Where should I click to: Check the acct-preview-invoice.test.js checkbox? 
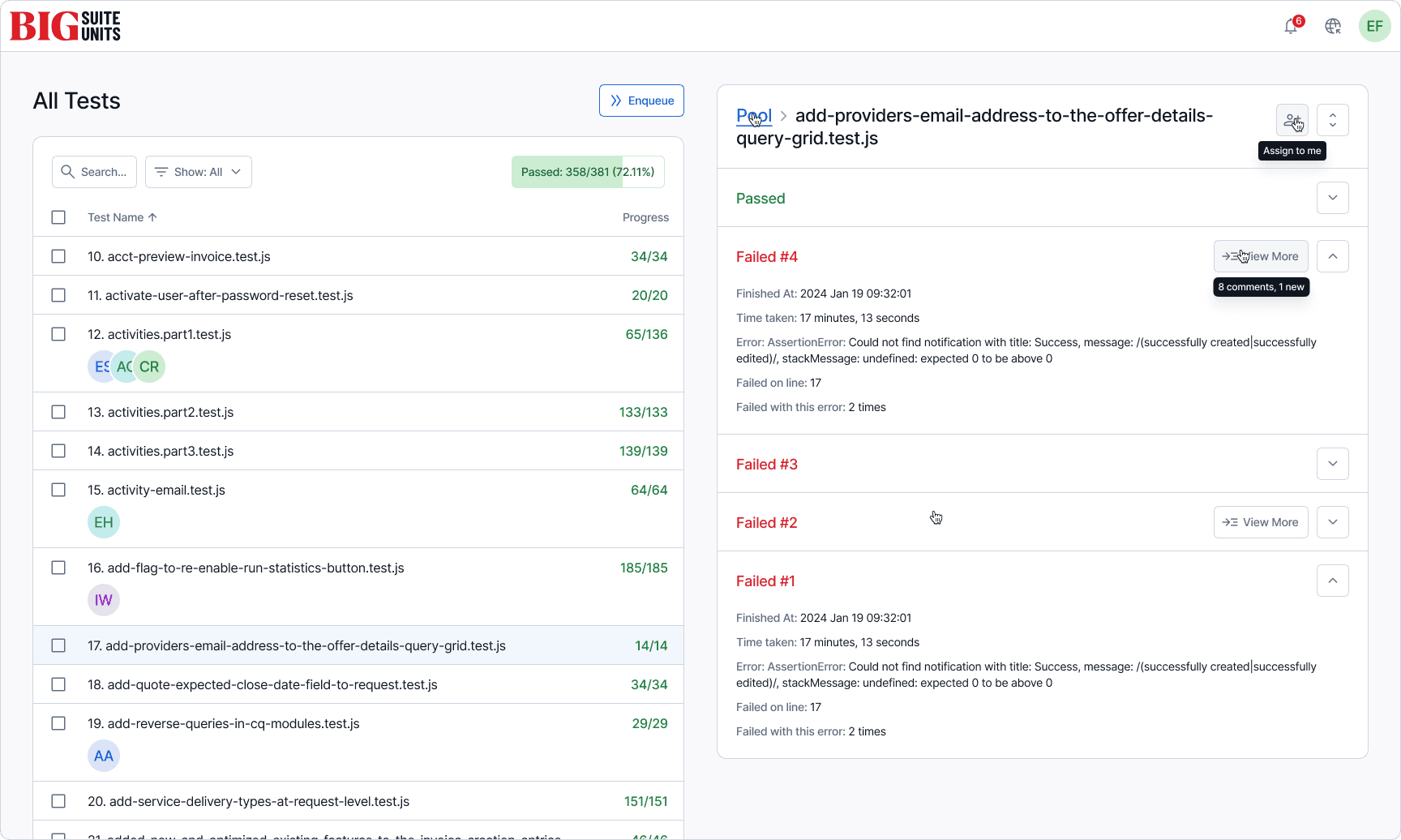click(x=58, y=256)
